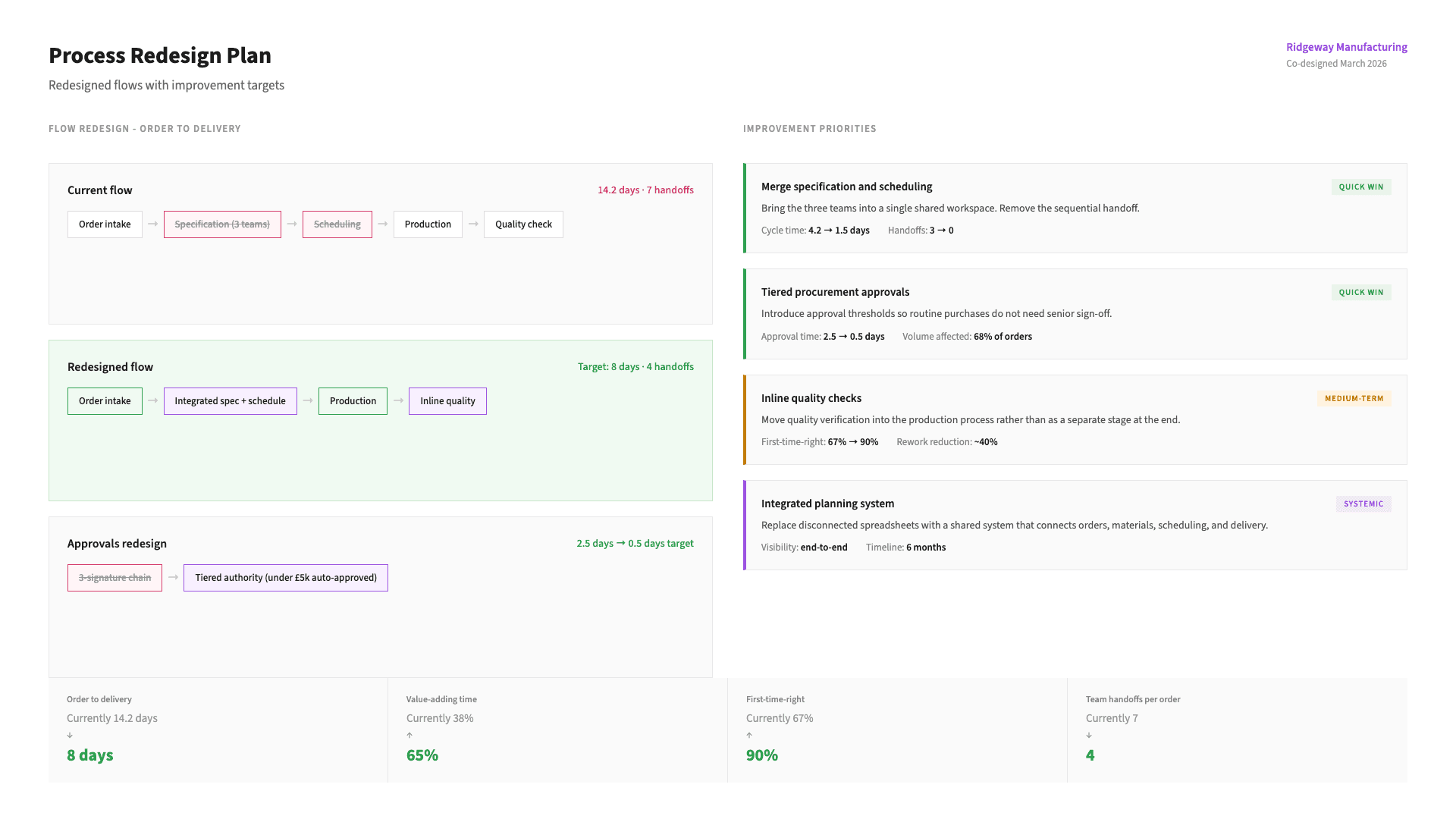Click the Order intake box in Current flow

click(105, 224)
